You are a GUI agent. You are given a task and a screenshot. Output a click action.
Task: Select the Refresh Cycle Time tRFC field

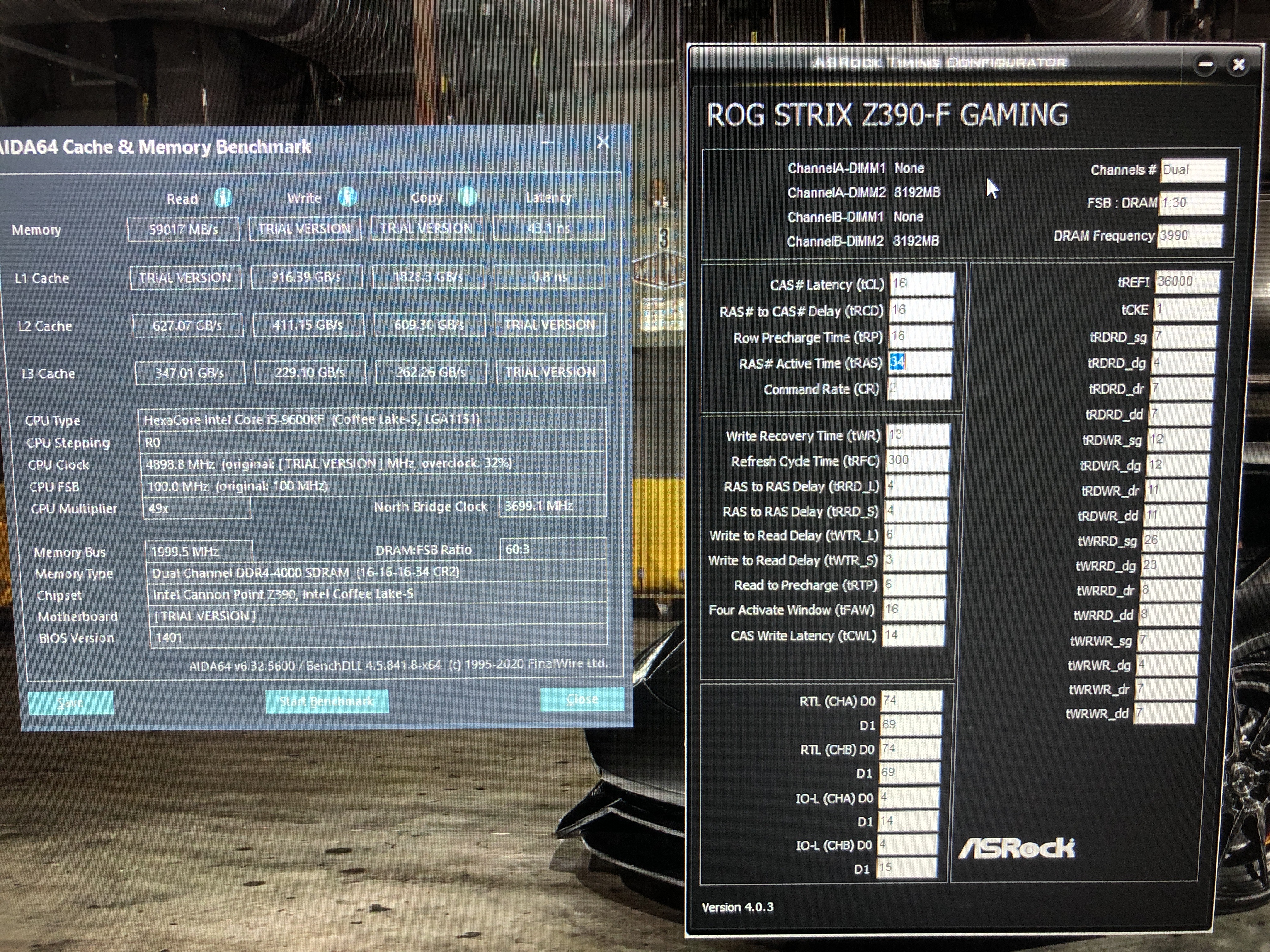(x=918, y=460)
